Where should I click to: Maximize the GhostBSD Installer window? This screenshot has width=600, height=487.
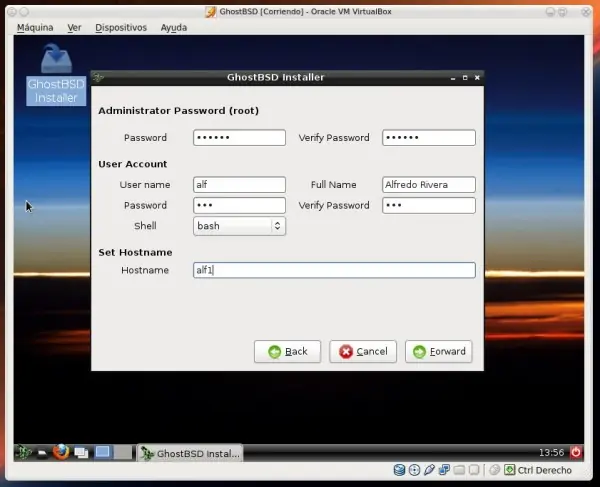[465, 78]
